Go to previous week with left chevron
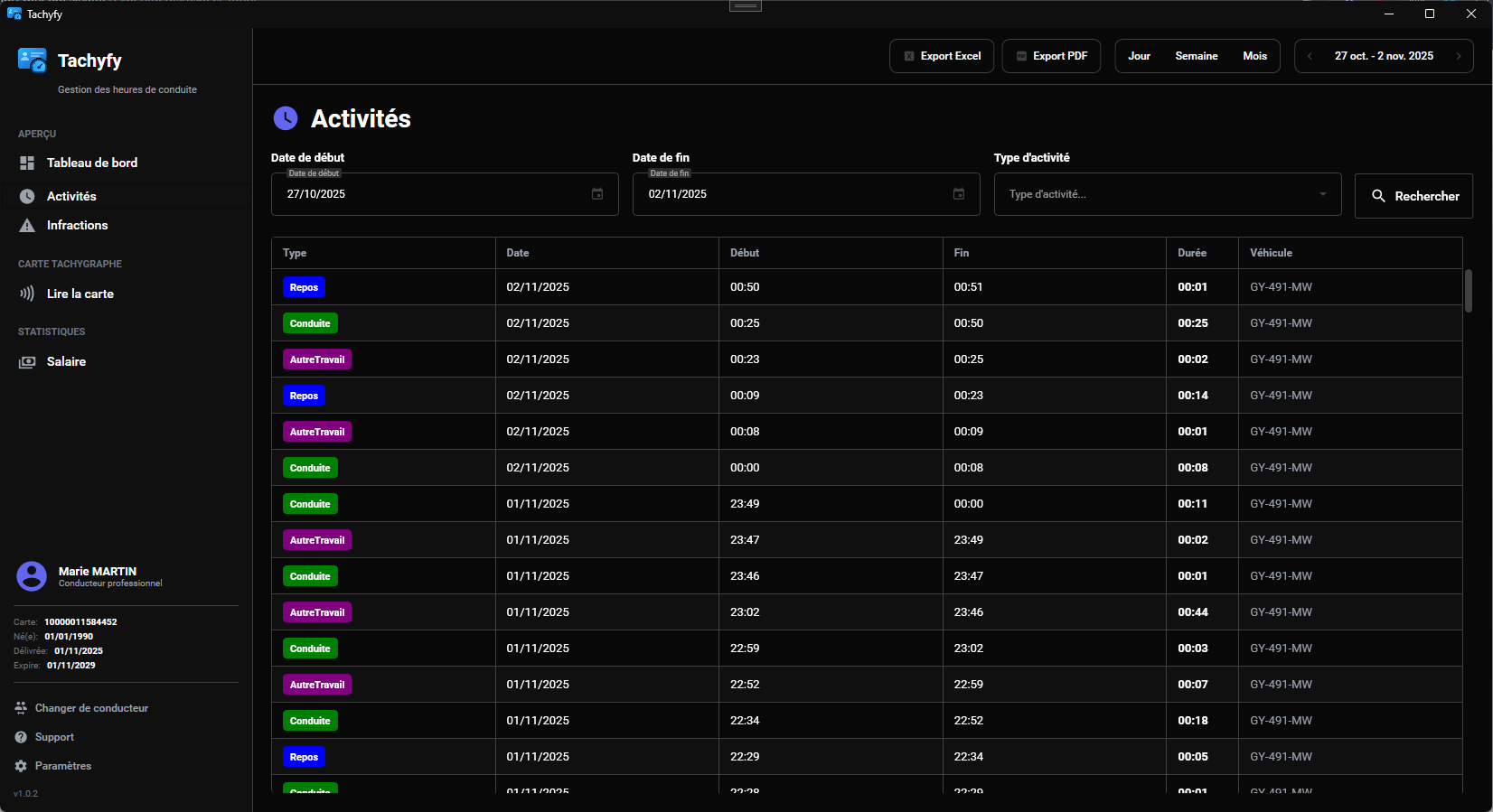This screenshot has height=812, width=1493. [x=1310, y=56]
